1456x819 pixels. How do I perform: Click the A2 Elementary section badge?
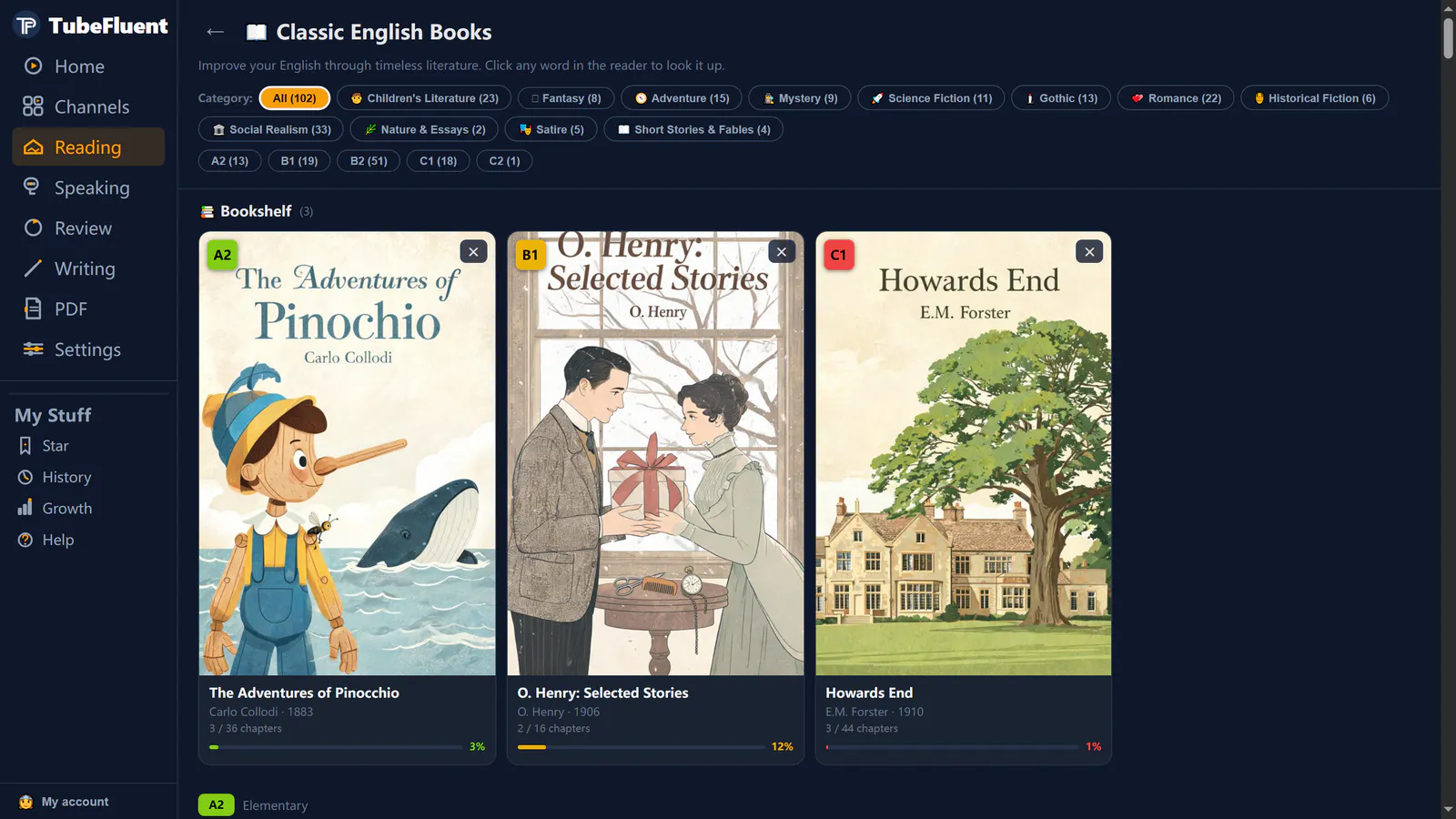pos(216,804)
